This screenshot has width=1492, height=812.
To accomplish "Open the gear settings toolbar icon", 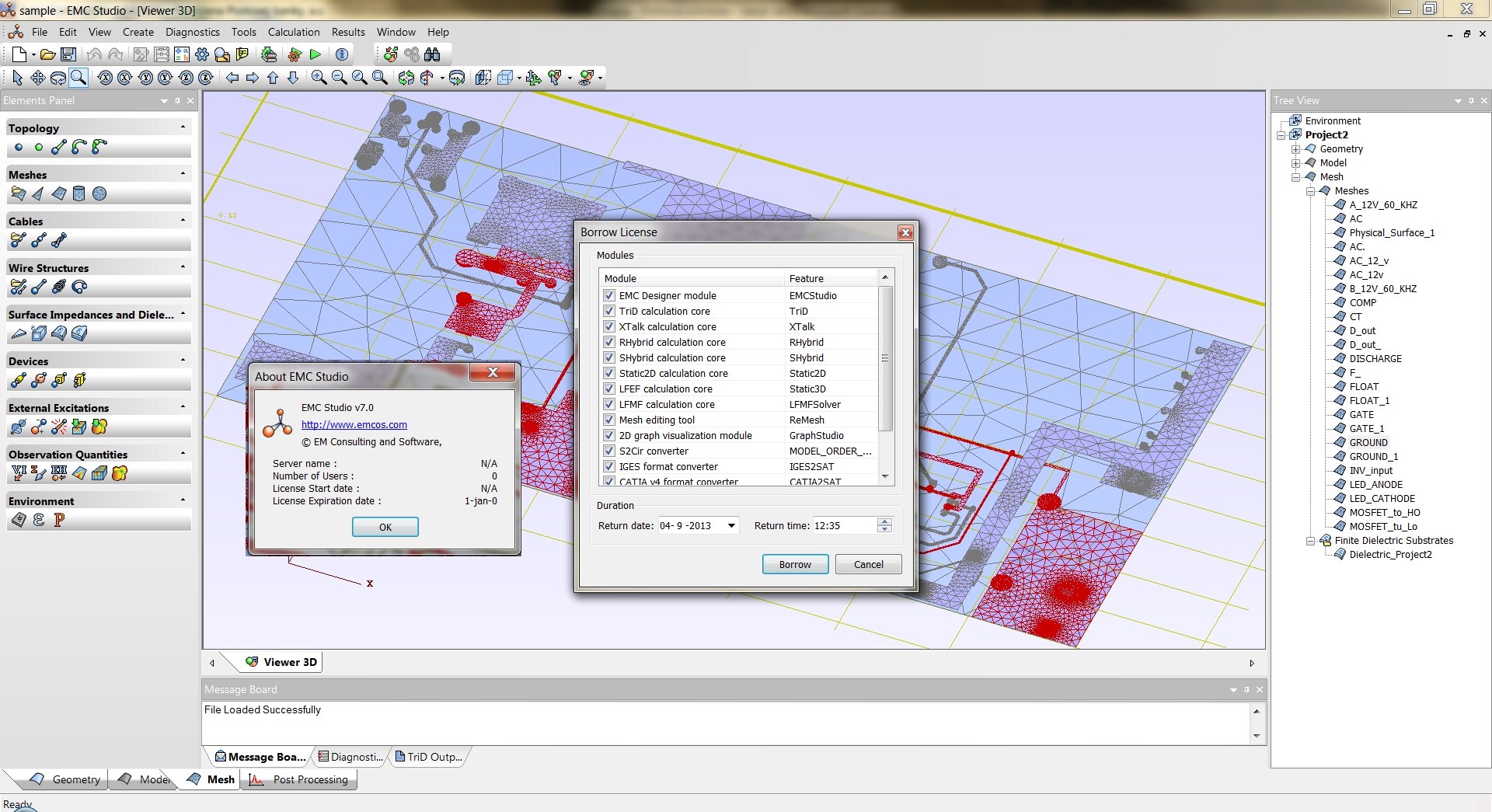I will [x=202, y=54].
